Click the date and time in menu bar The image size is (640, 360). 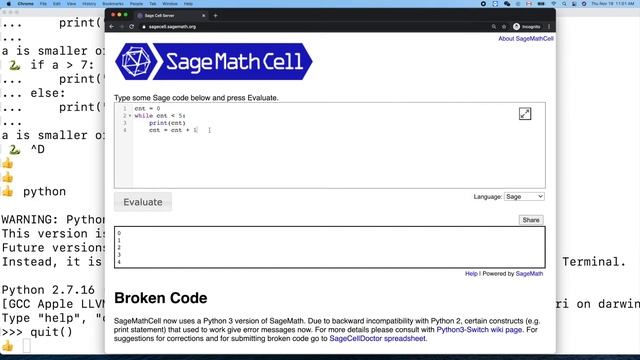(x=613, y=4)
